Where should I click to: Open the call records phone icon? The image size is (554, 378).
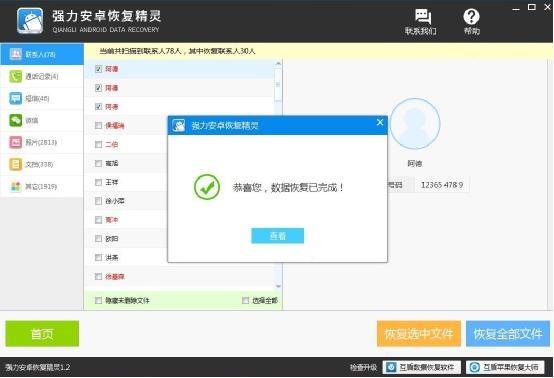coord(15,76)
